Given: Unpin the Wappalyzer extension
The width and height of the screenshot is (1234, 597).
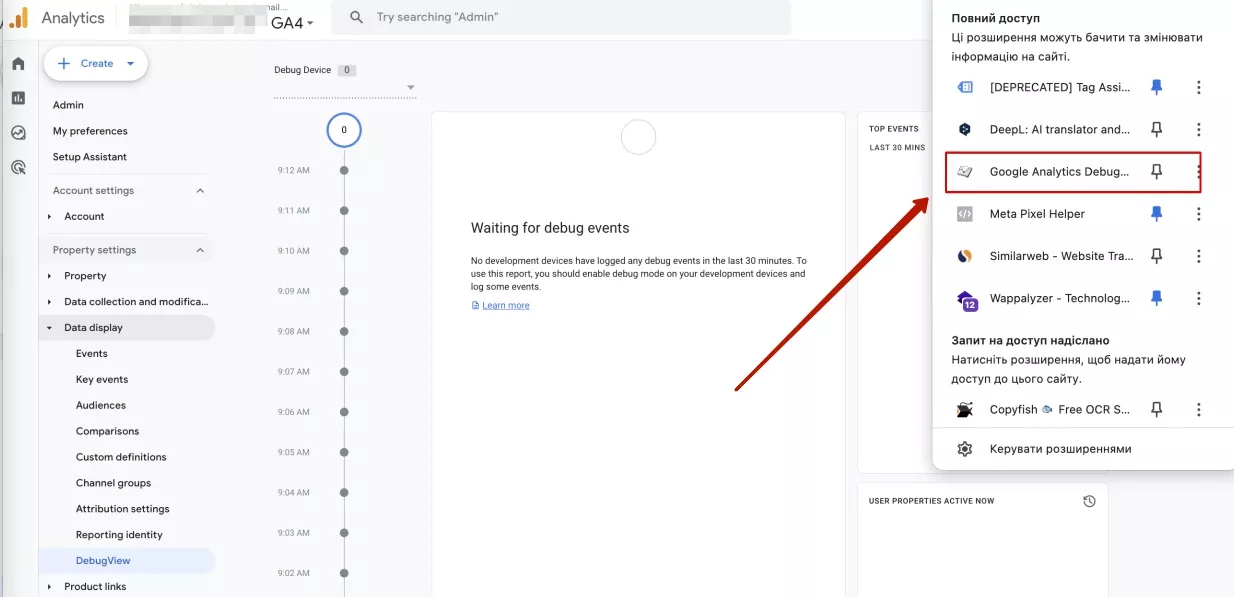Looking at the screenshot, I should [1156, 298].
